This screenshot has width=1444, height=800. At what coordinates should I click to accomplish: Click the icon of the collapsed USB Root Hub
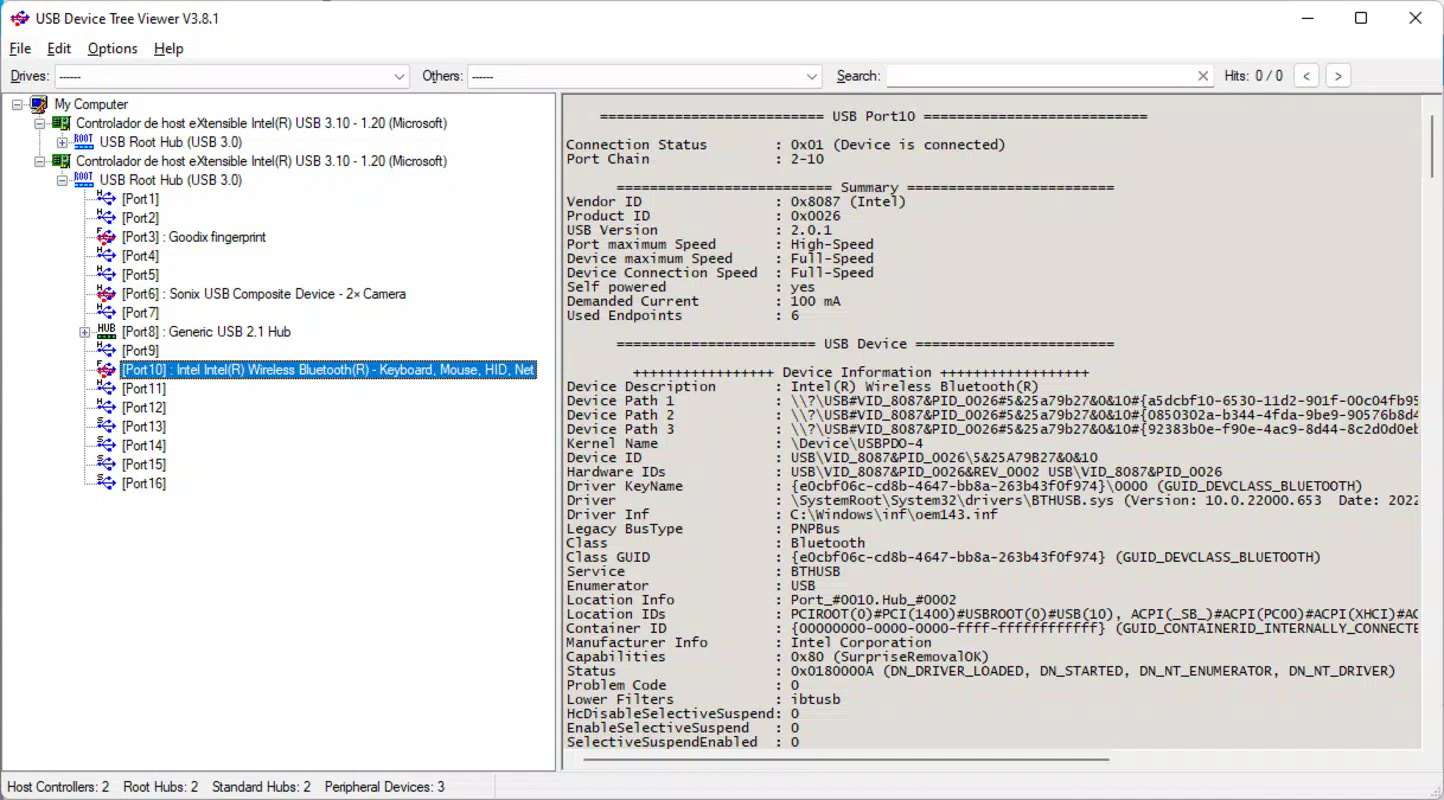point(84,142)
